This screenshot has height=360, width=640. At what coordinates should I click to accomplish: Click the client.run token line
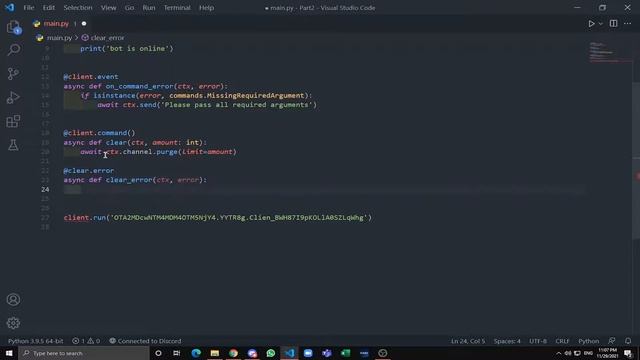click(218, 218)
